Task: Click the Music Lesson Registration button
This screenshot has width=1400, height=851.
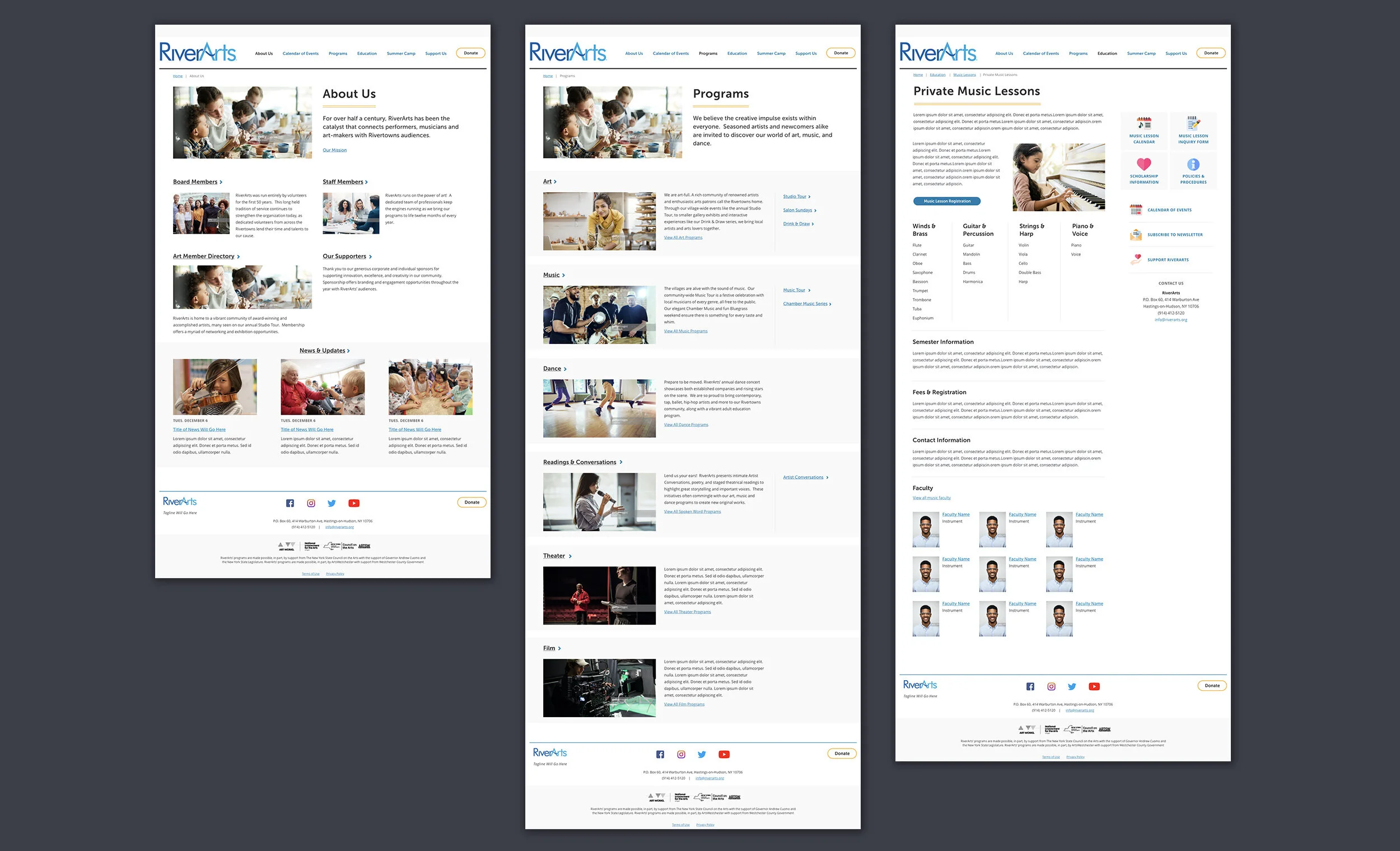Action: click(946, 201)
